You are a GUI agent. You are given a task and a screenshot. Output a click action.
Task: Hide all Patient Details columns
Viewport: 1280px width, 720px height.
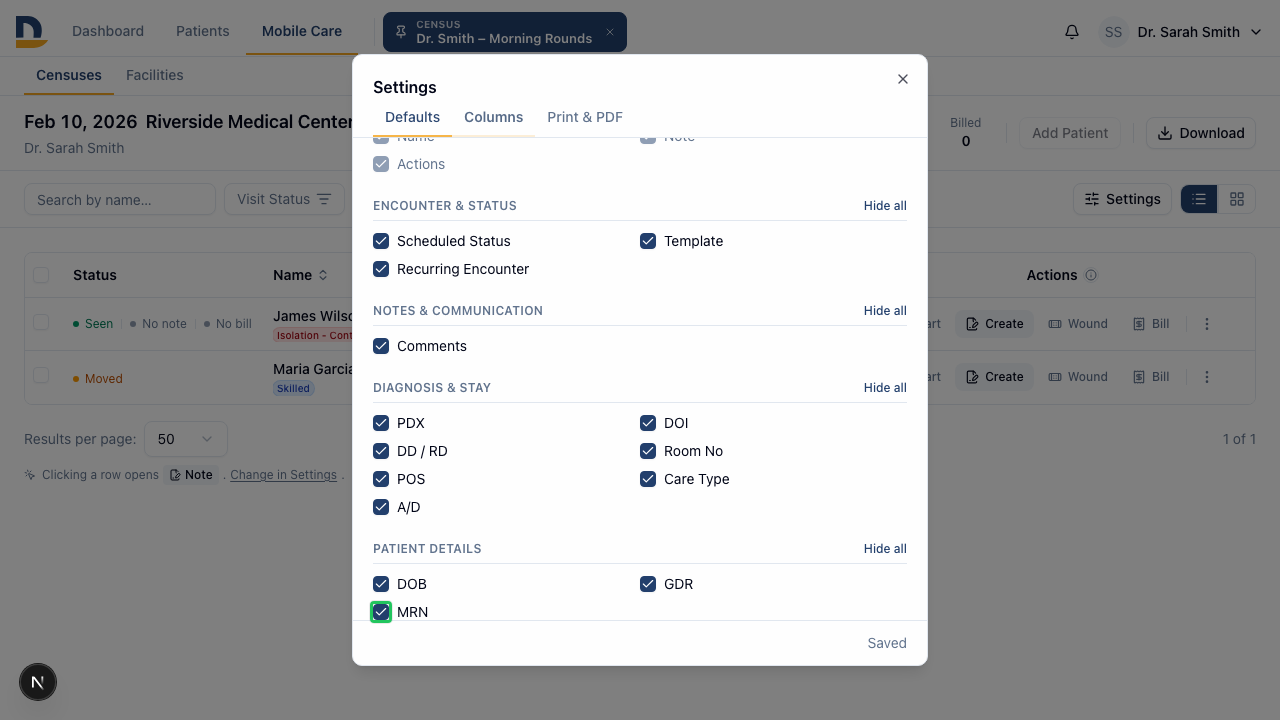point(885,549)
